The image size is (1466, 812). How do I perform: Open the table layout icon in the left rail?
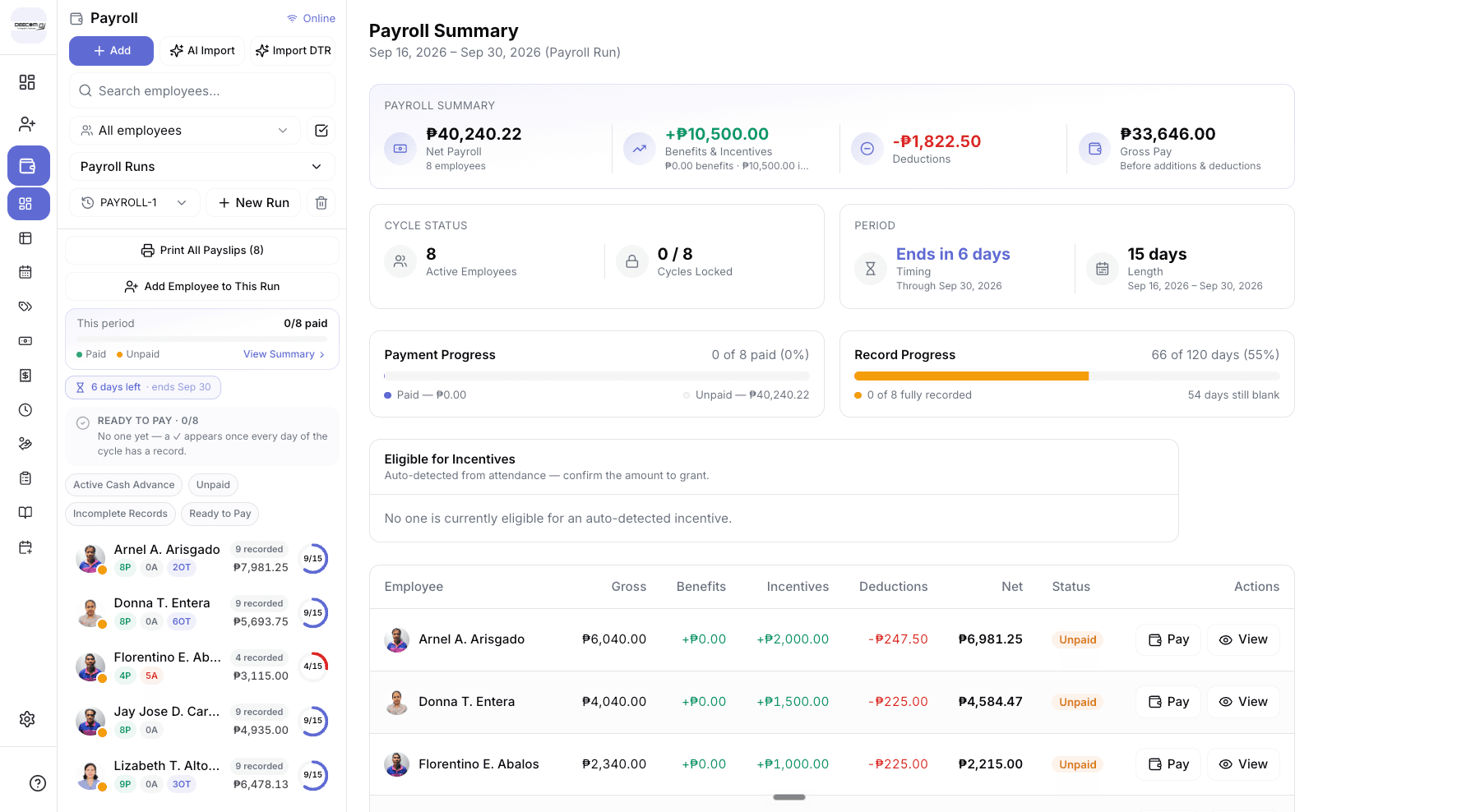[x=25, y=238]
